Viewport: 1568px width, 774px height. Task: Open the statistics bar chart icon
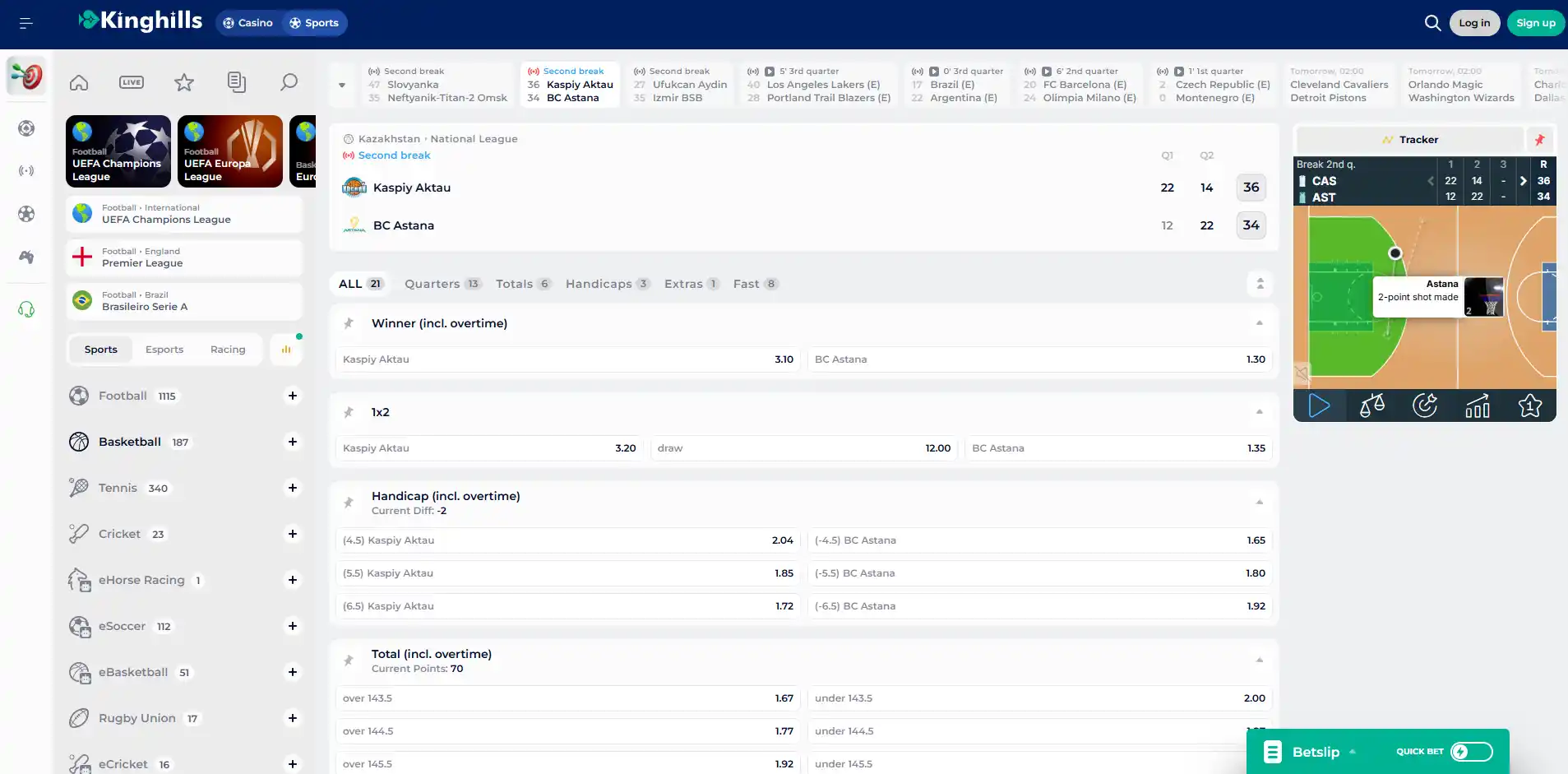(286, 350)
